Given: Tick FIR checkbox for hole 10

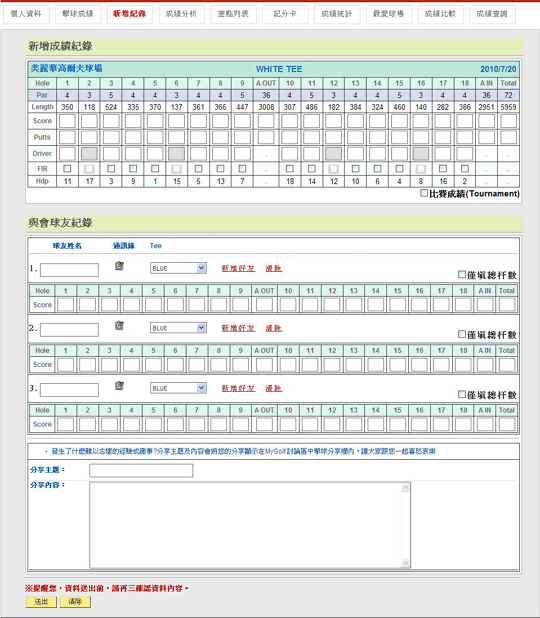Looking at the screenshot, I should point(290,169).
